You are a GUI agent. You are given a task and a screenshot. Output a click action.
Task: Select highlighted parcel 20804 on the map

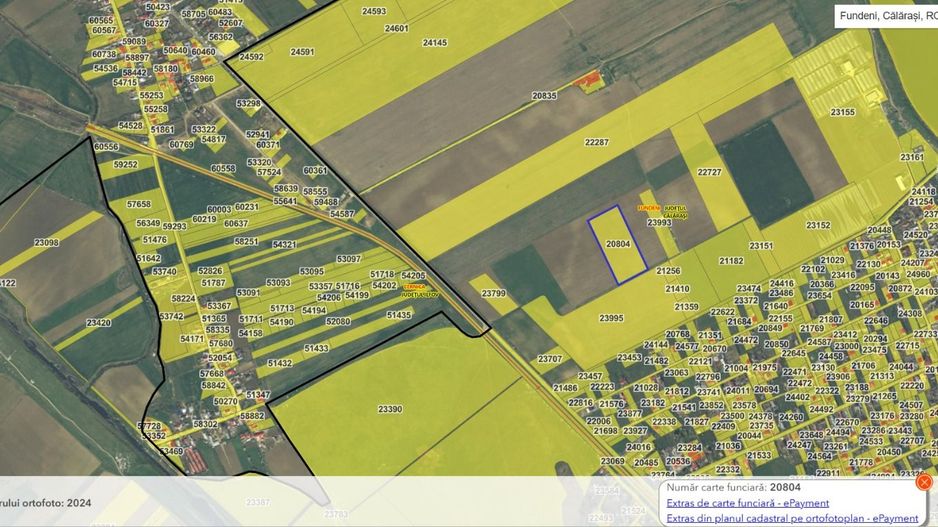pyautogui.click(x=618, y=244)
